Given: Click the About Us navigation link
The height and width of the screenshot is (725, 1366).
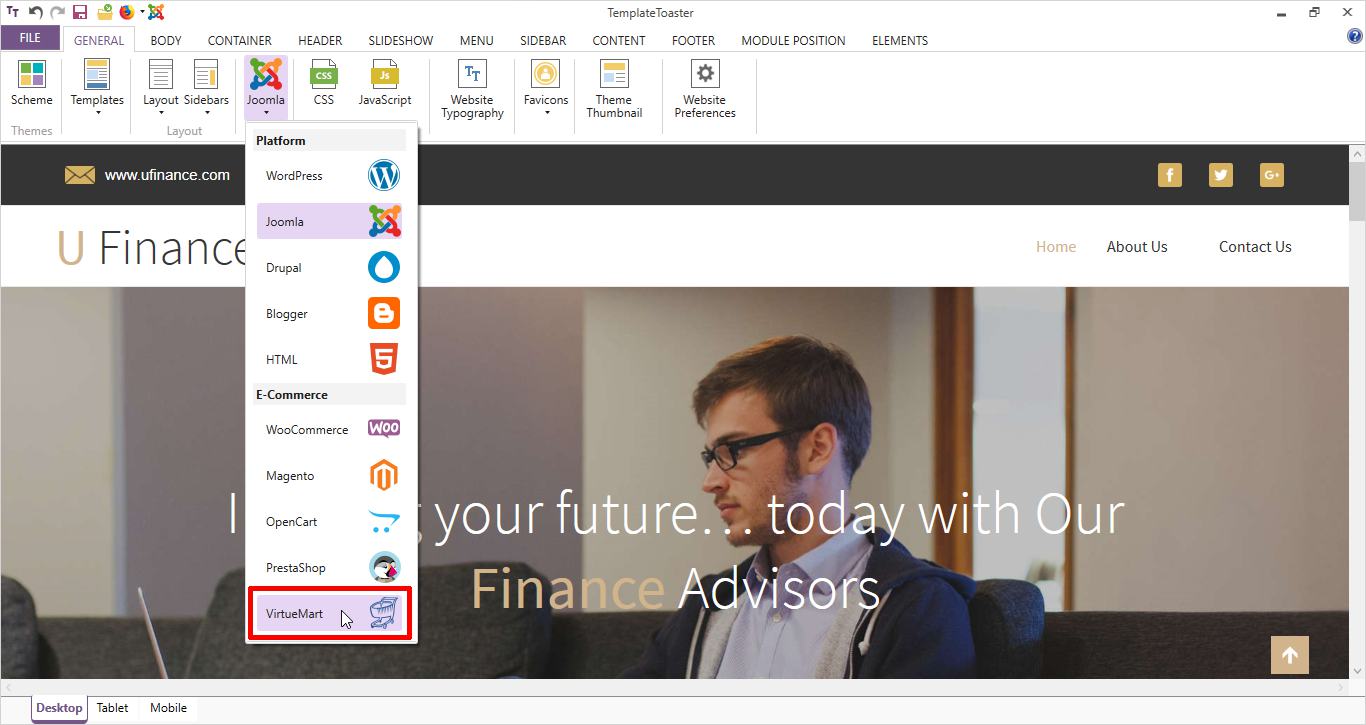Looking at the screenshot, I should (1137, 247).
